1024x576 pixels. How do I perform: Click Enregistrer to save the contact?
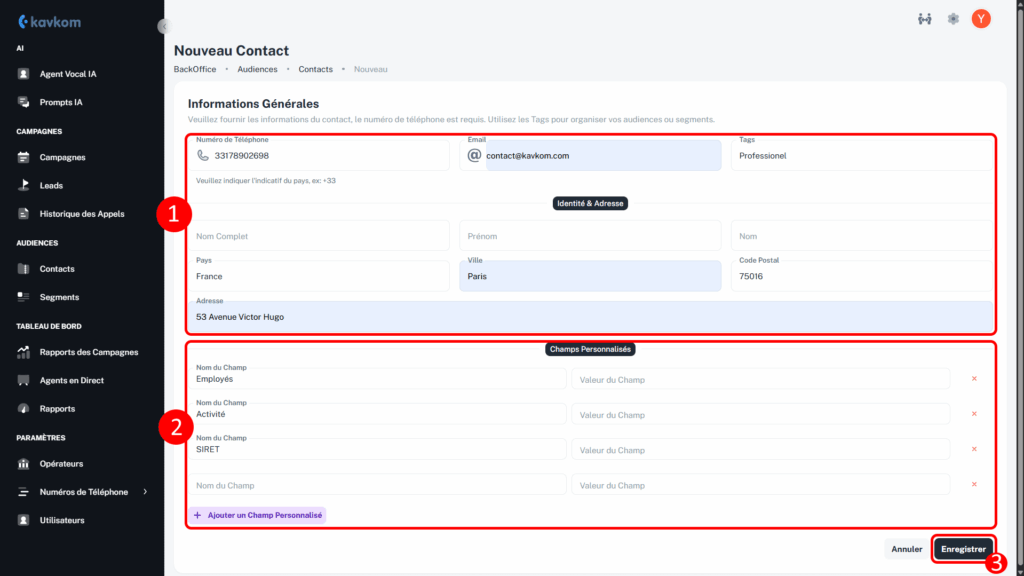coord(964,549)
